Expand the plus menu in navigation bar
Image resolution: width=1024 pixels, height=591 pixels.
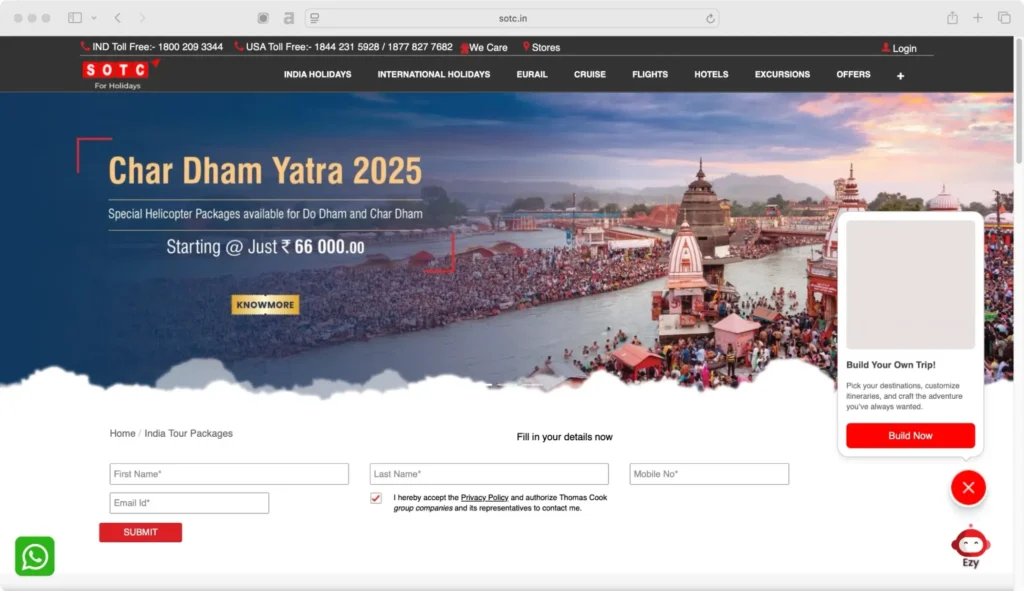[900, 75]
